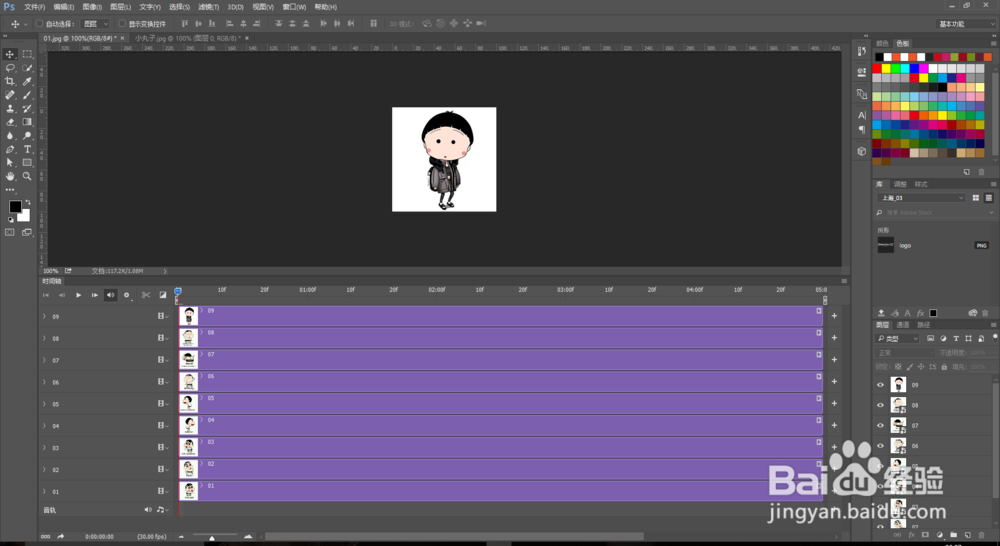
Task: Pick red swatch in swatches panel
Action: click(877, 68)
